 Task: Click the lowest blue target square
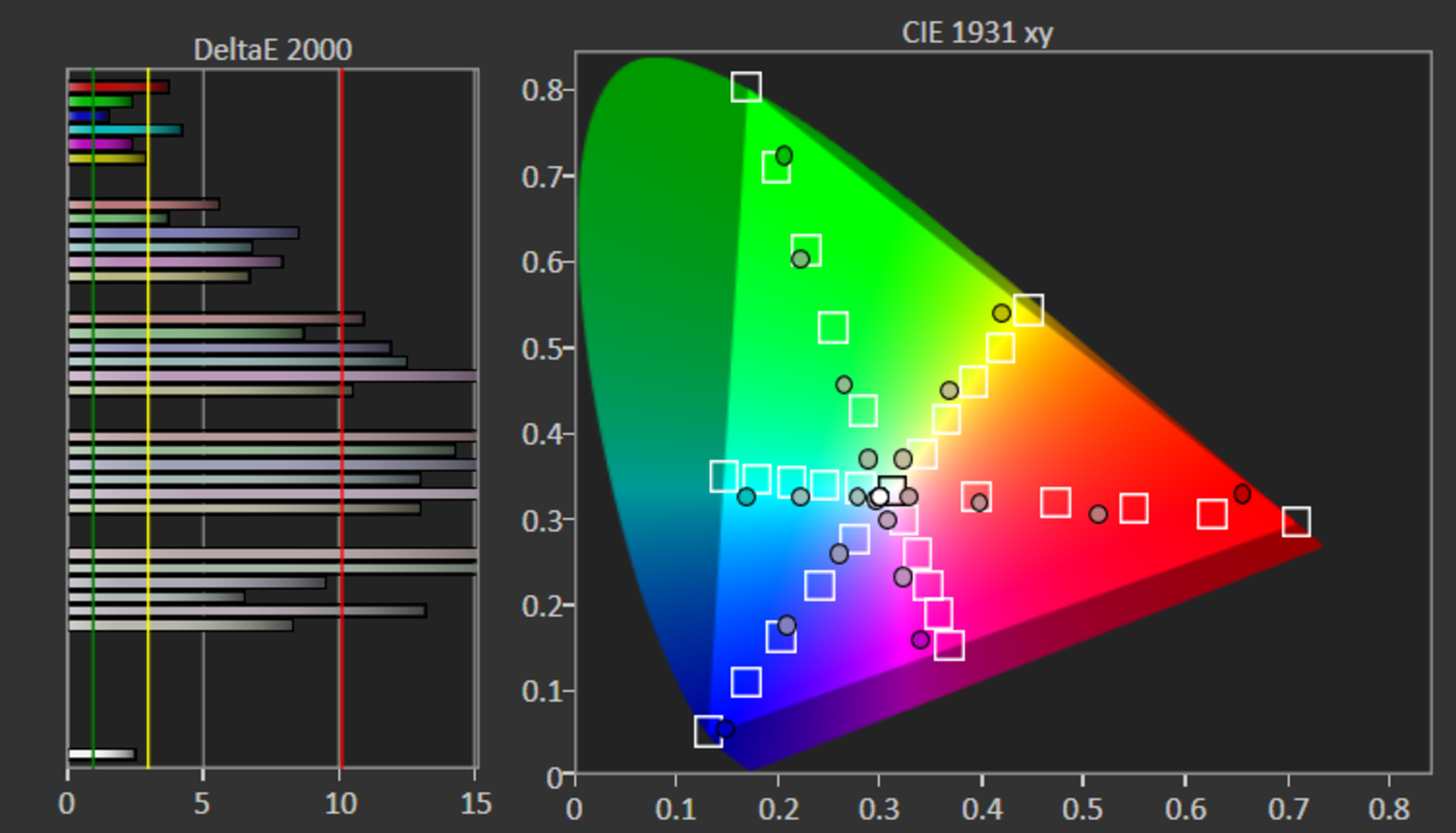[x=709, y=731]
